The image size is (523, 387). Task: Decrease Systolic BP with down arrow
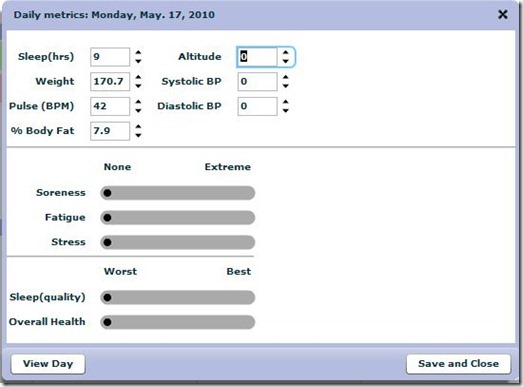tap(285, 86)
